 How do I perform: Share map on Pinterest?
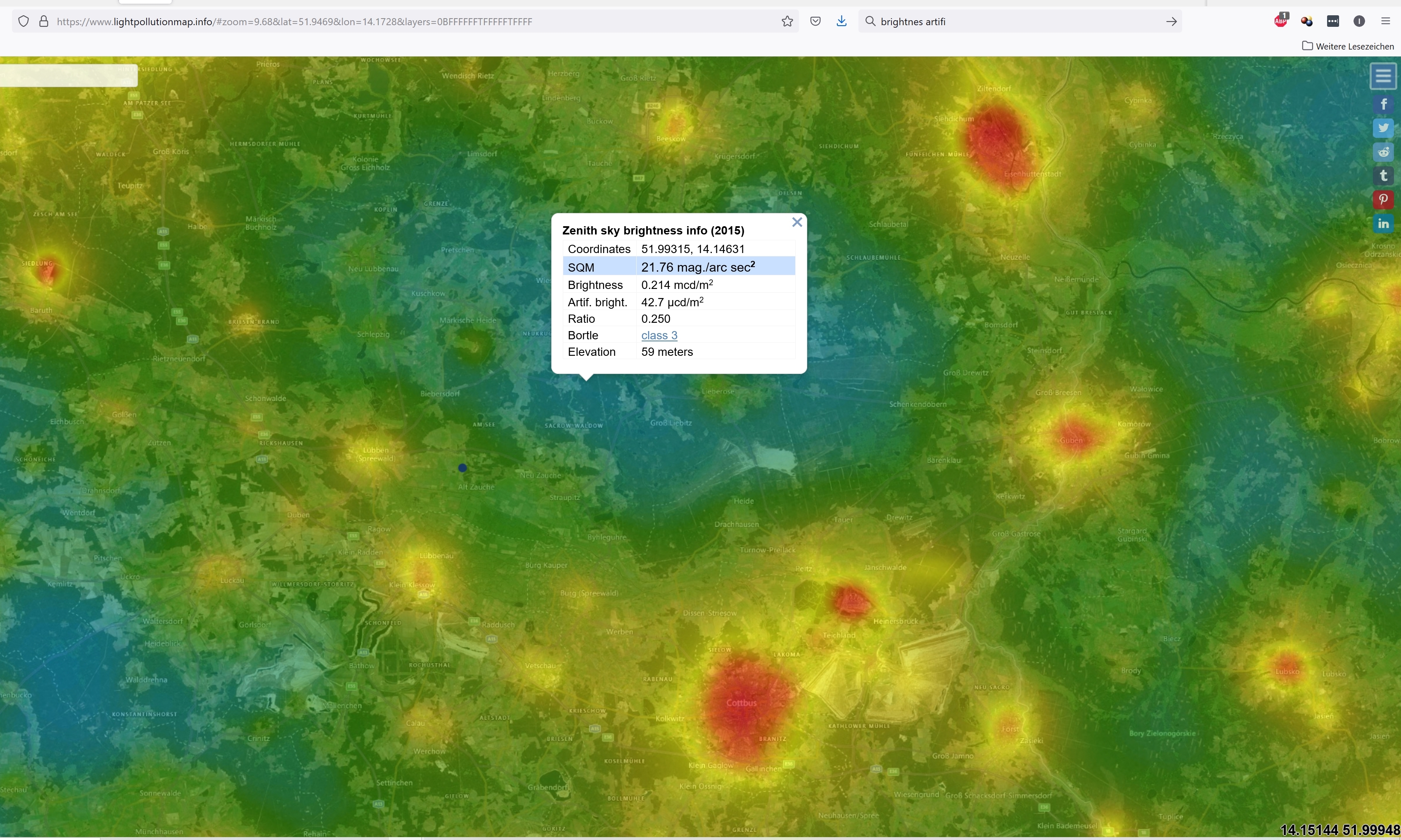[x=1383, y=199]
